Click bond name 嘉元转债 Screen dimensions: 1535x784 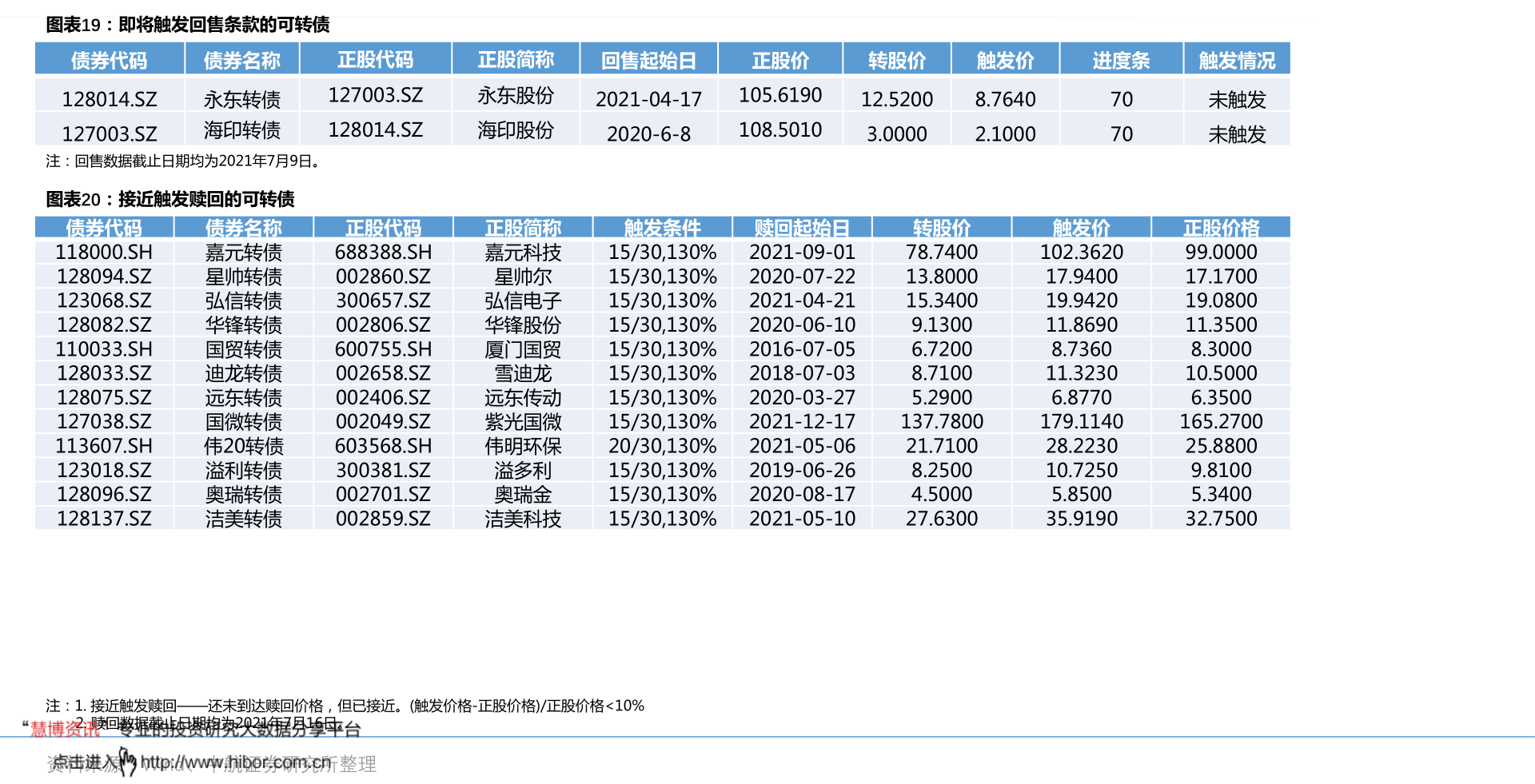(244, 252)
